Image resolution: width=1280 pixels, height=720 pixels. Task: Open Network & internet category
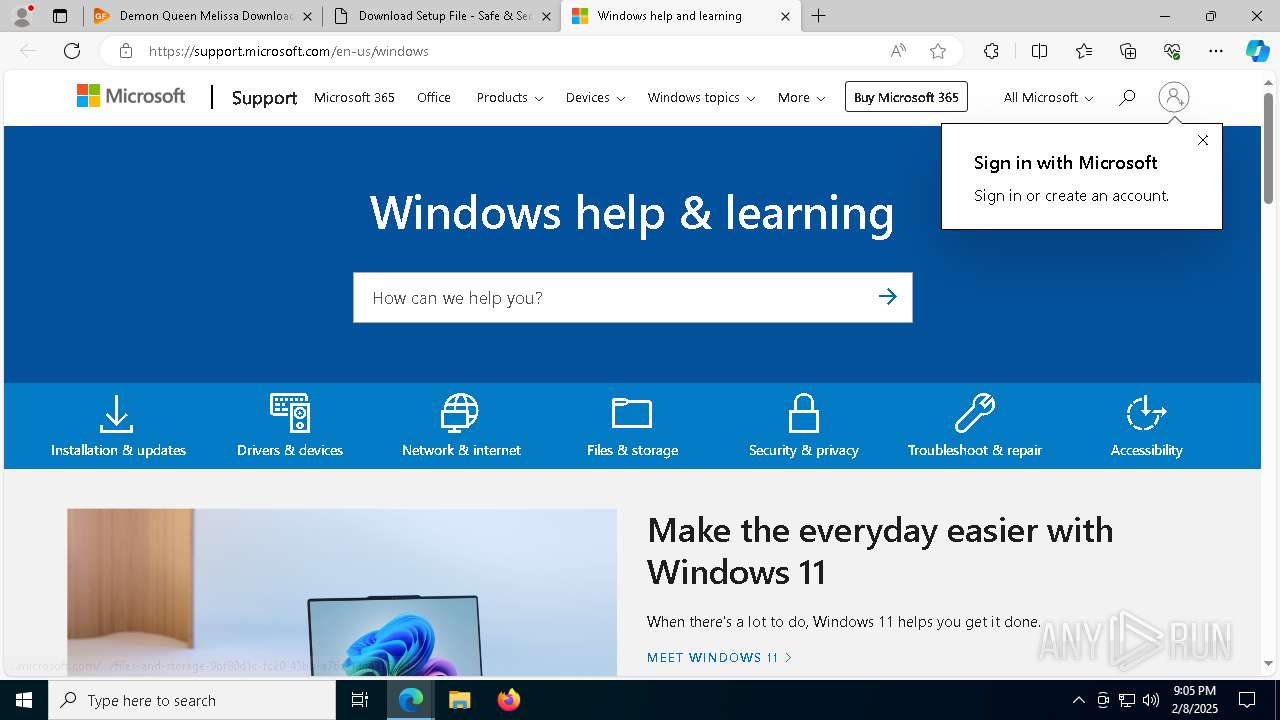(x=461, y=426)
